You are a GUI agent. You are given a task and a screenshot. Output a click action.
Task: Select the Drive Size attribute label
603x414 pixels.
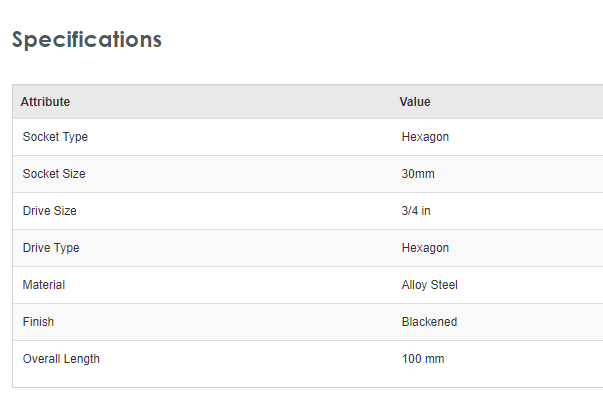(49, 211)
